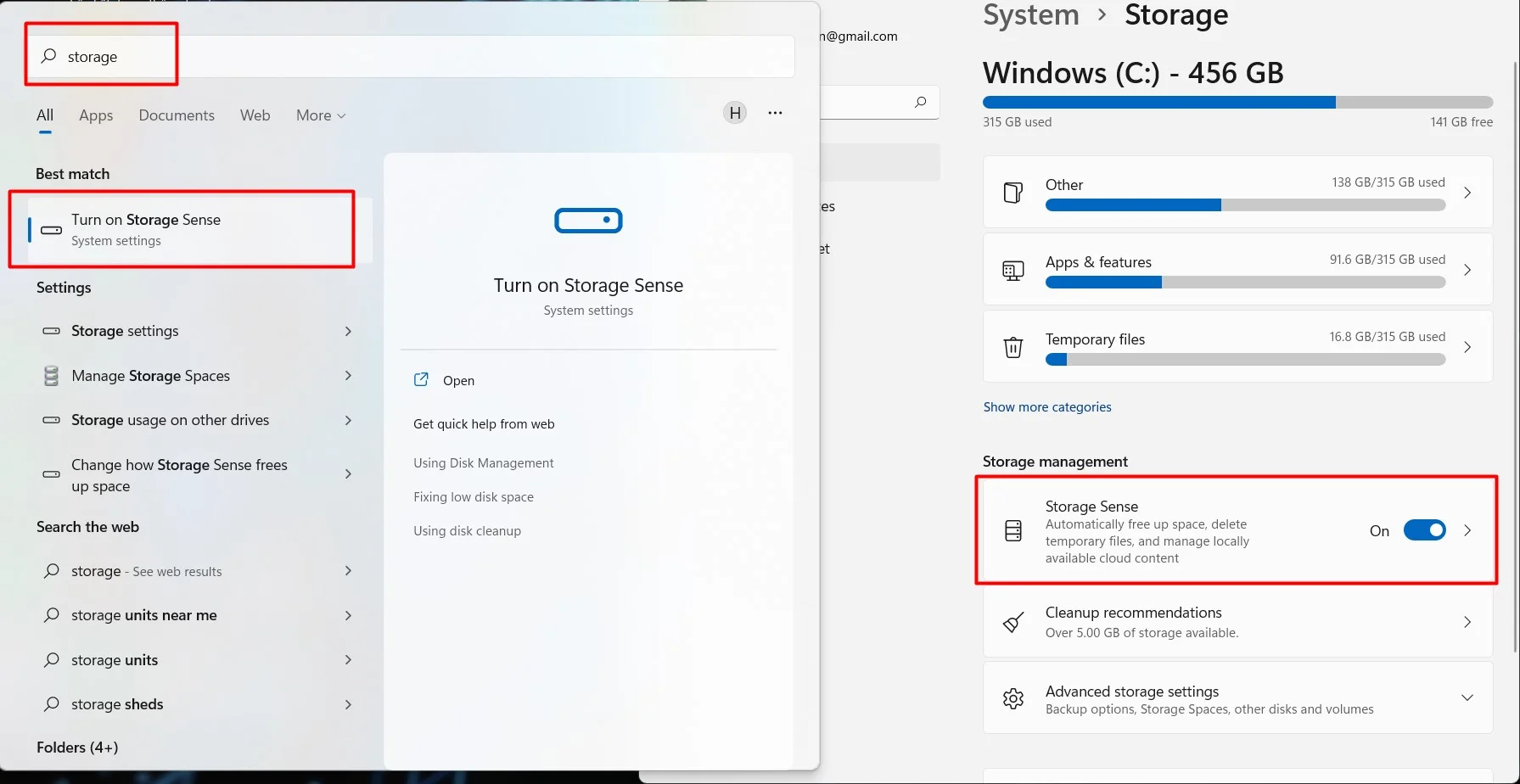Click the Temporary files trash can icon
The height and width of the screenshot is (784, 1520).
[1013, 347]
